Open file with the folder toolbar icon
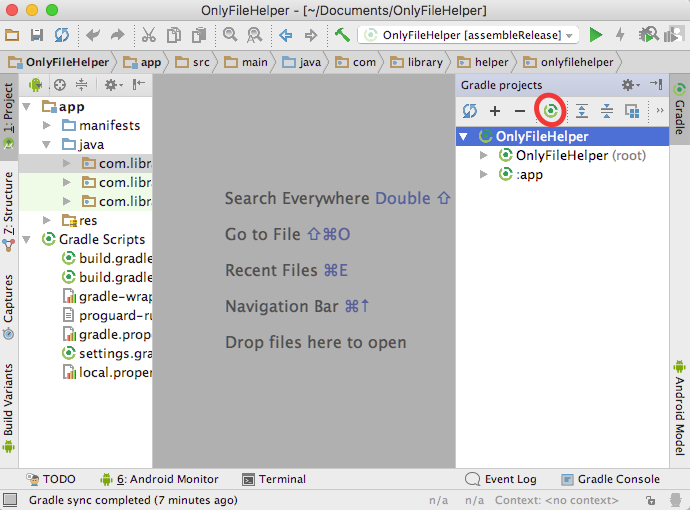 (12, 35)
